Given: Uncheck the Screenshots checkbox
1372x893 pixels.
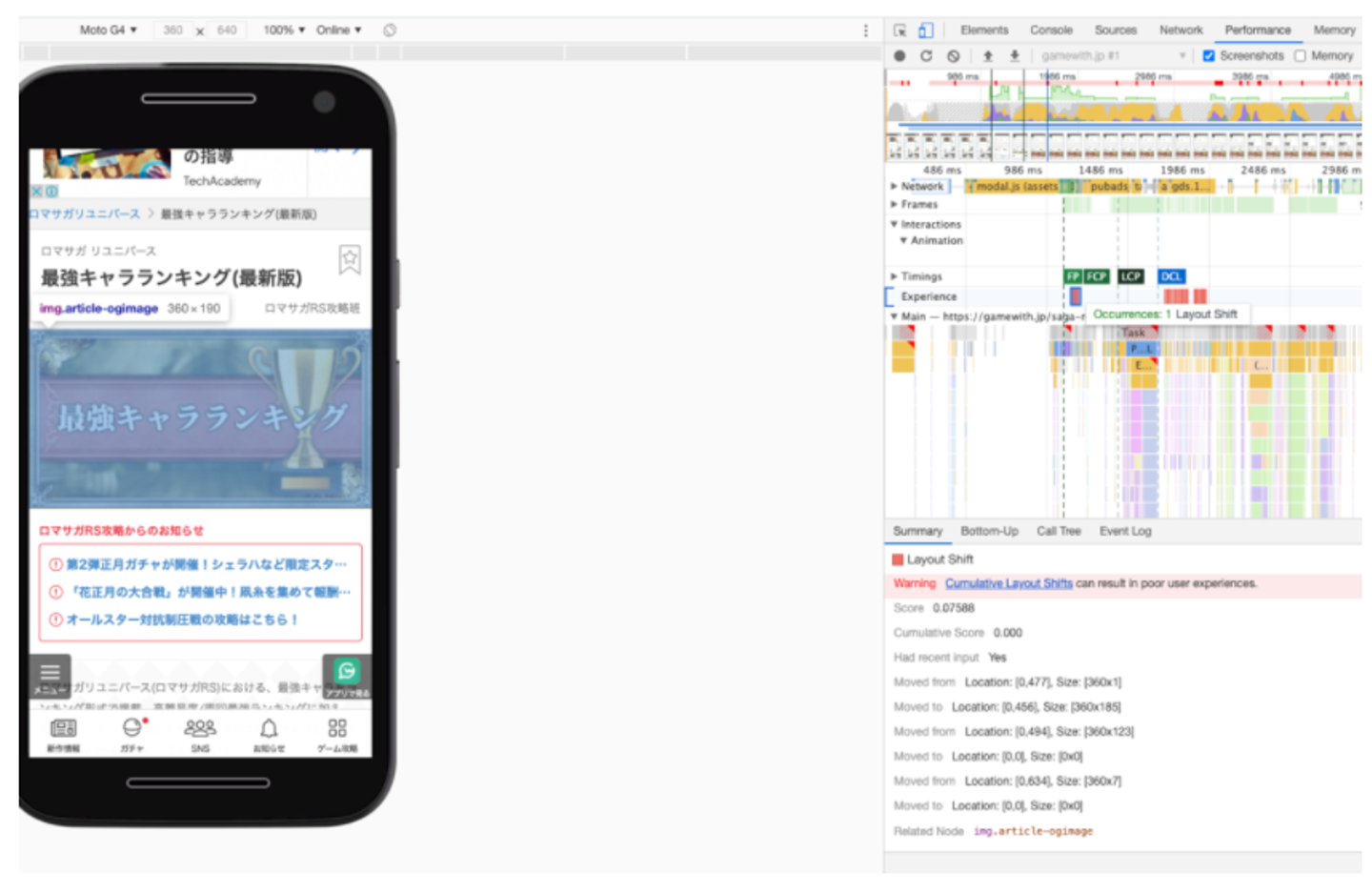Looking at the screenshot, I should [1208, 56].
